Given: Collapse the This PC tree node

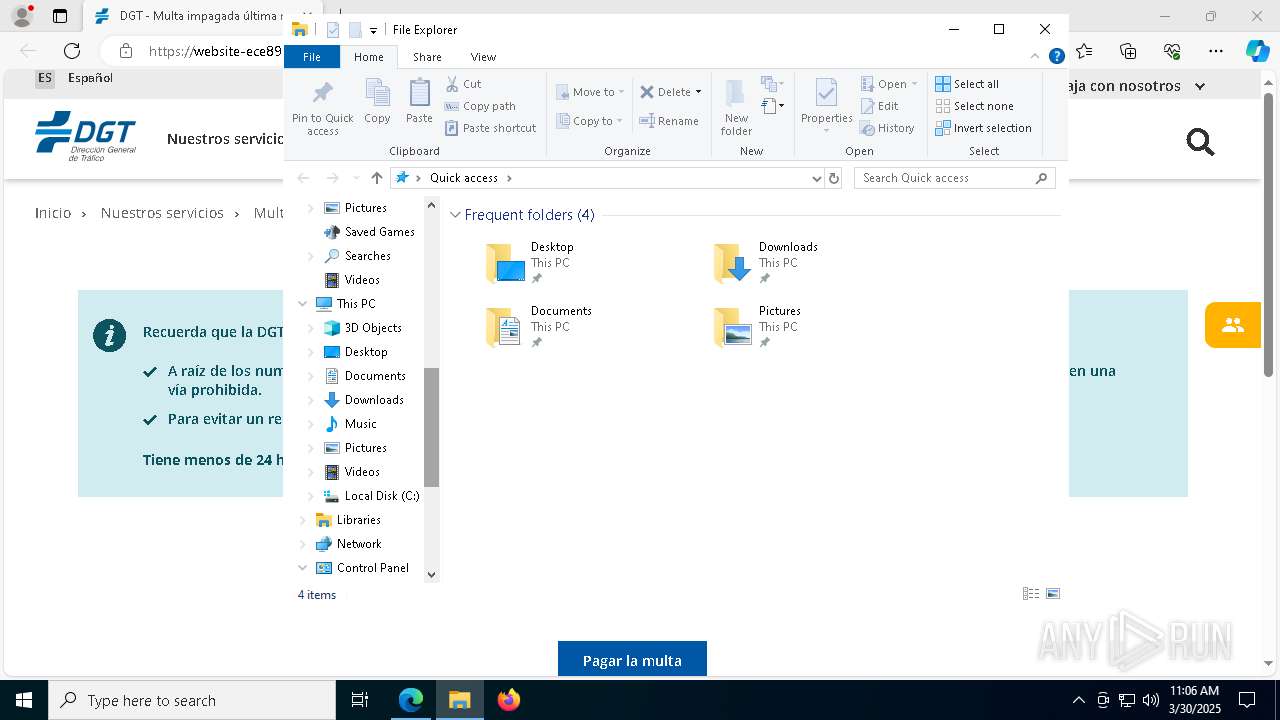Looking at the screenshot, I should [303, 304].
